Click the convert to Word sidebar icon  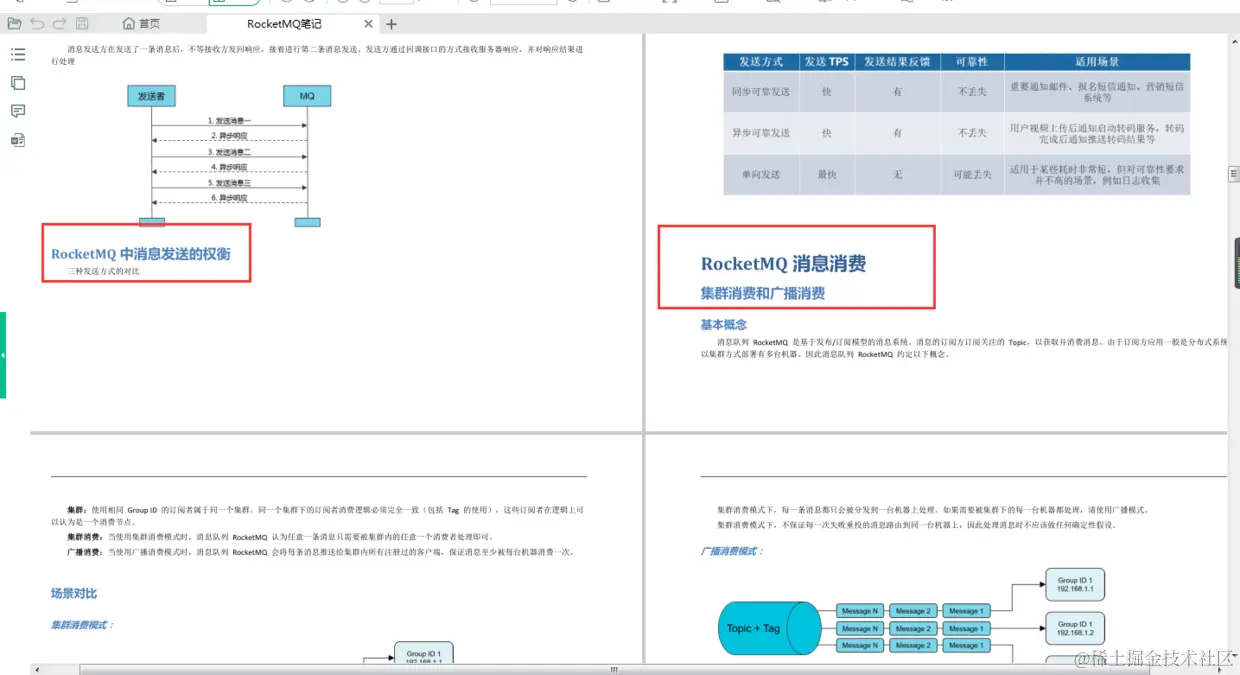point(18,140)
